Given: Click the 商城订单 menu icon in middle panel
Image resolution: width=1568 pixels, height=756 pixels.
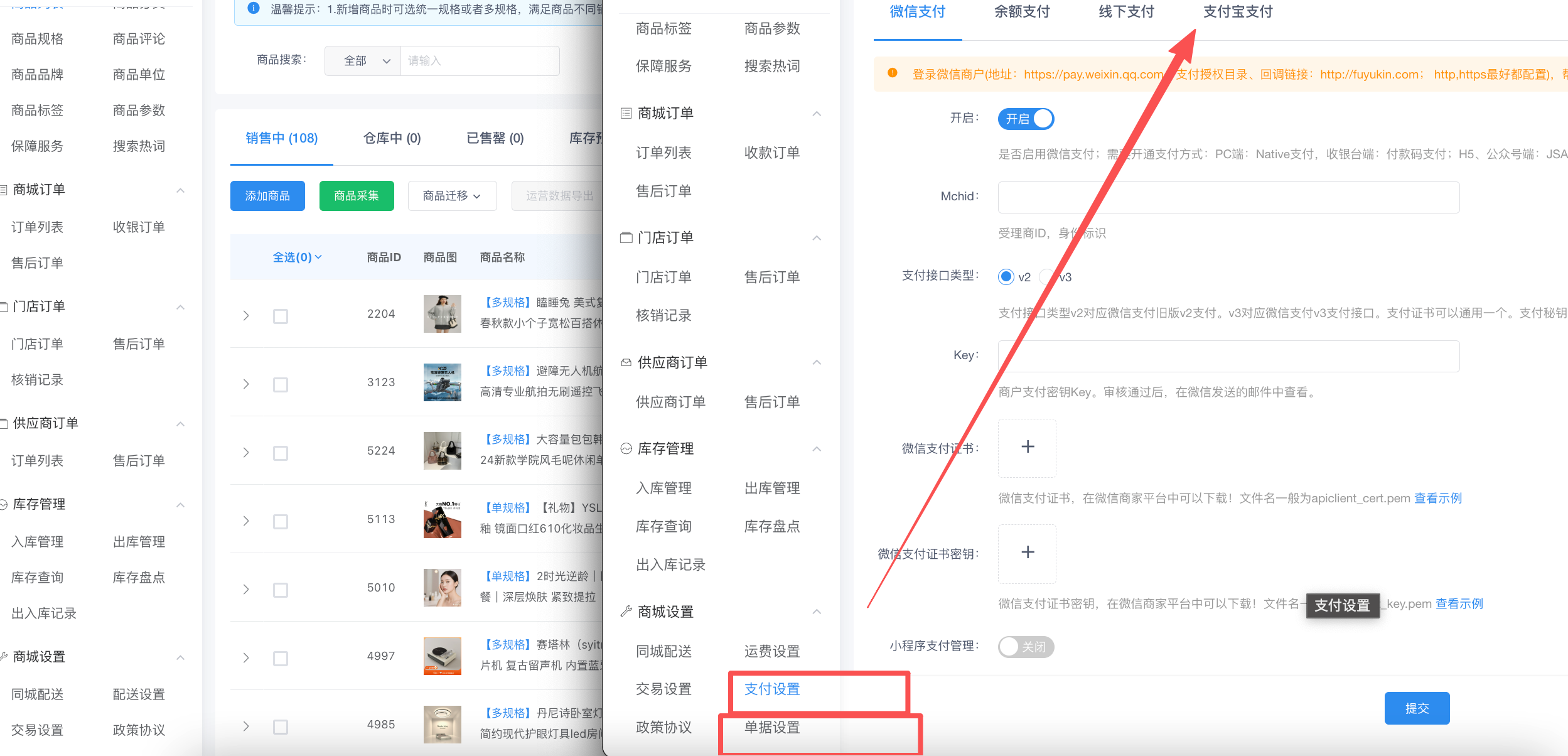Looking at the screenshot, I should tap(626, 114).
